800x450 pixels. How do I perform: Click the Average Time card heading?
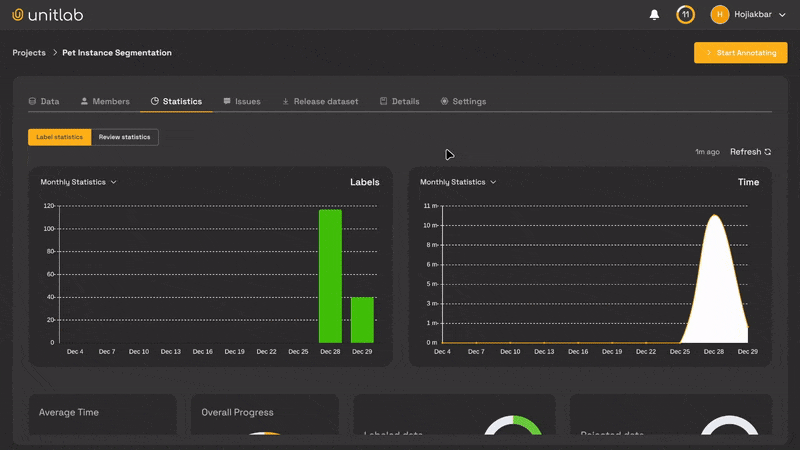tap(69, 412)
